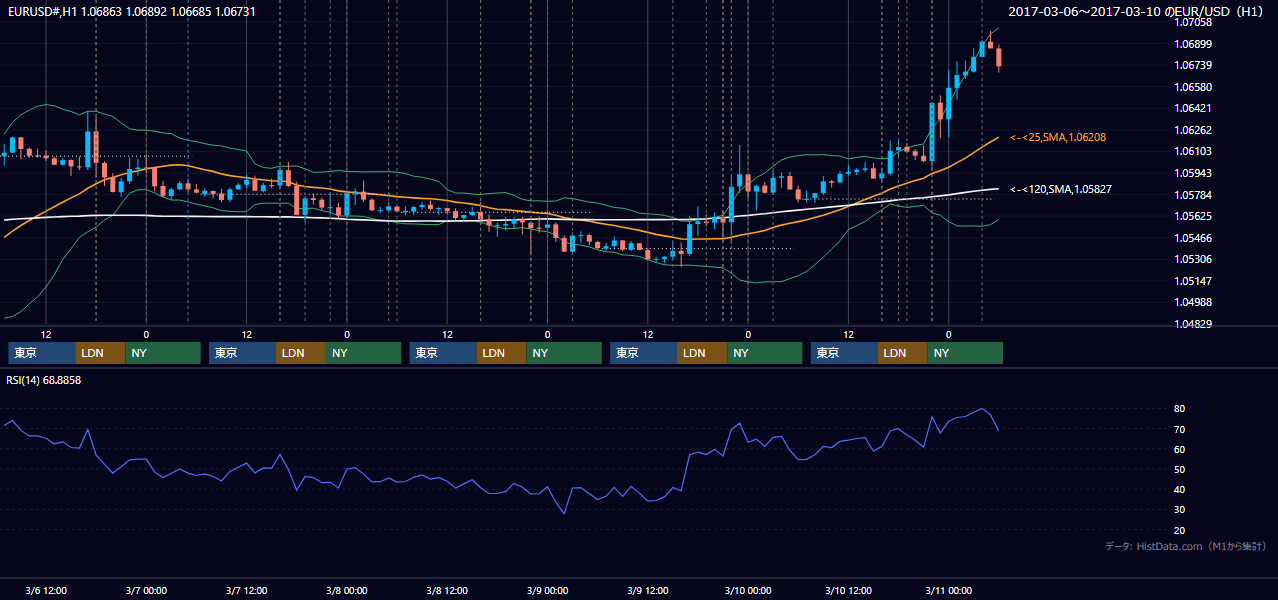Click RSI axis level 80

[1180, 409]
